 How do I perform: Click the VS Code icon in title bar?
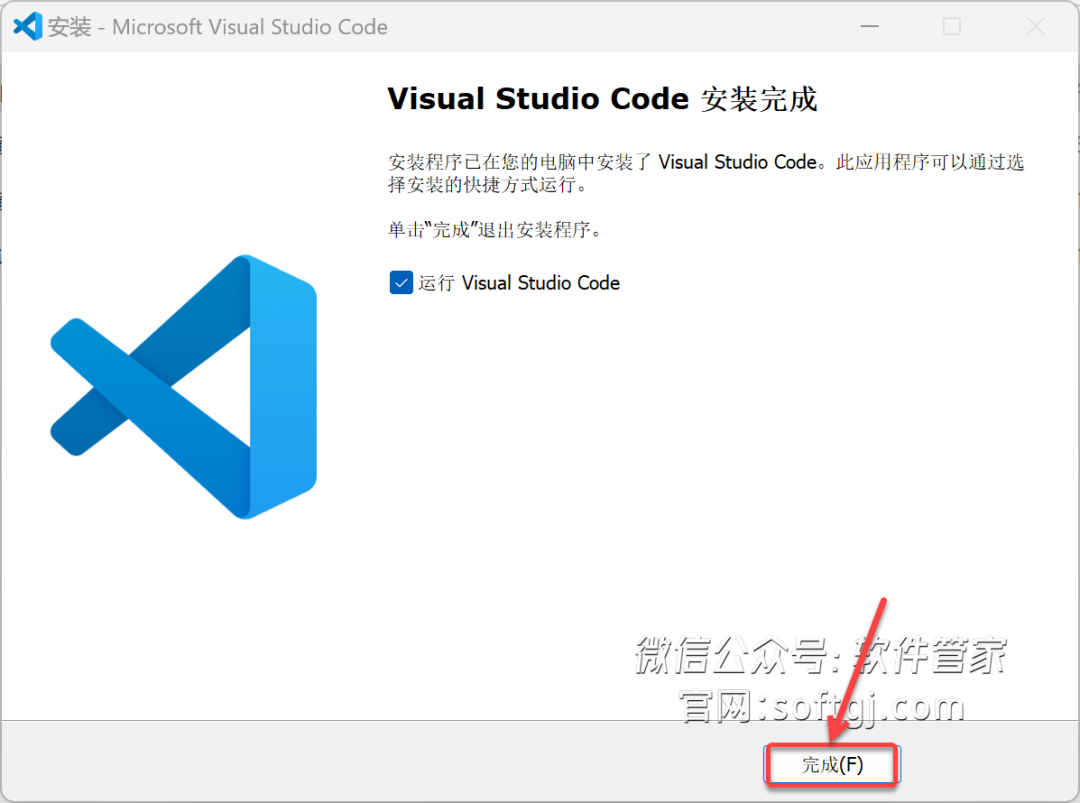click(x=28, y=27)
